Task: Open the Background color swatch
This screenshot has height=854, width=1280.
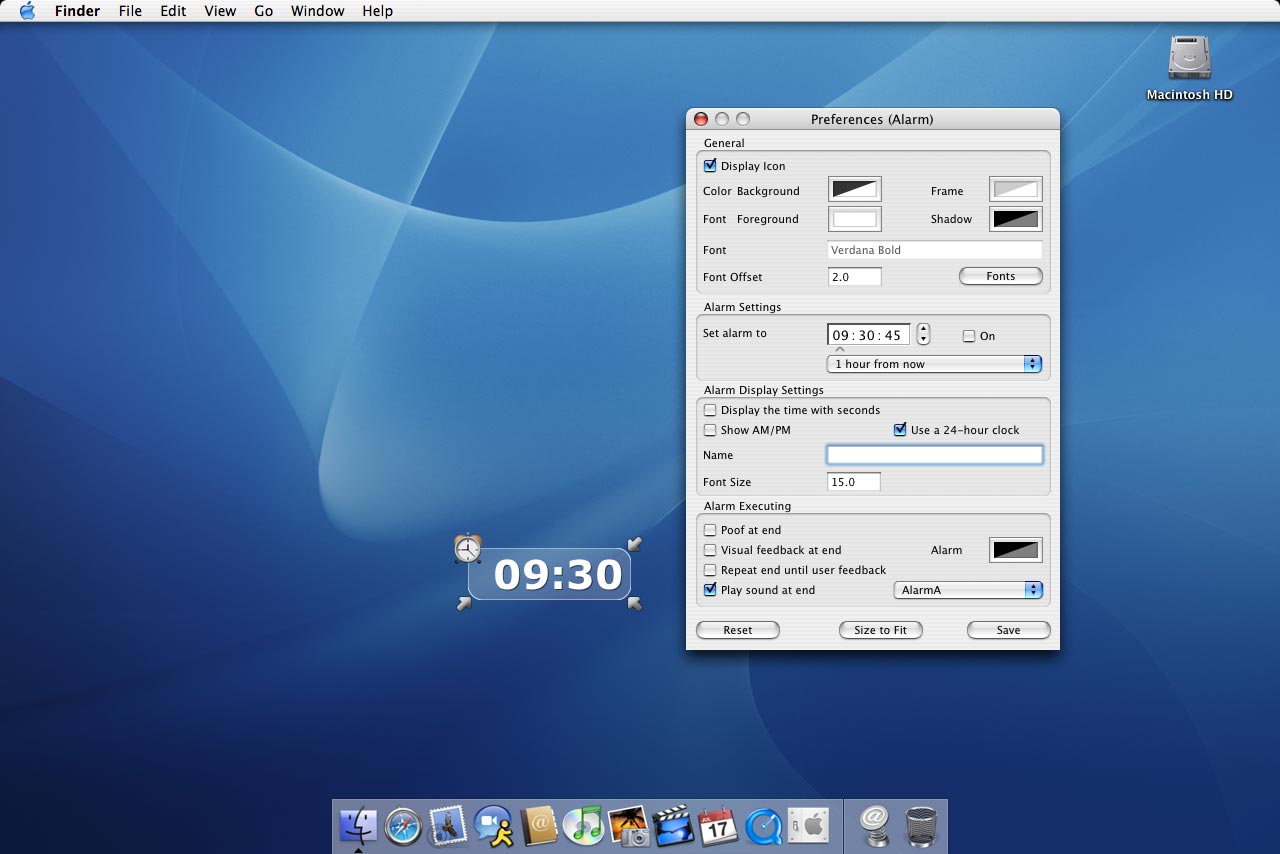Action: coord(854,189)
